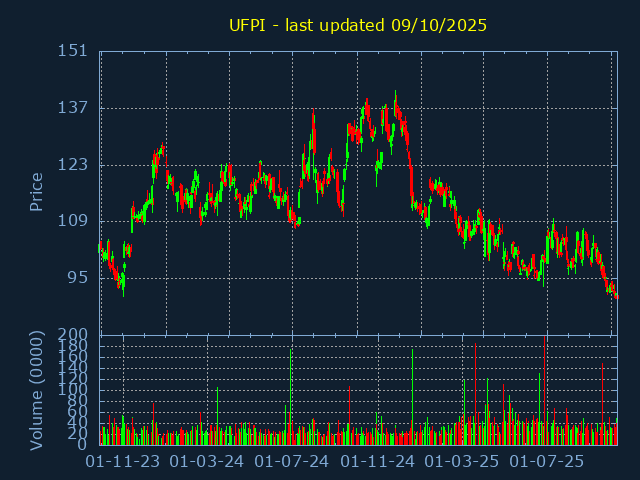Select the 137 price tick label

click(71, 108)
